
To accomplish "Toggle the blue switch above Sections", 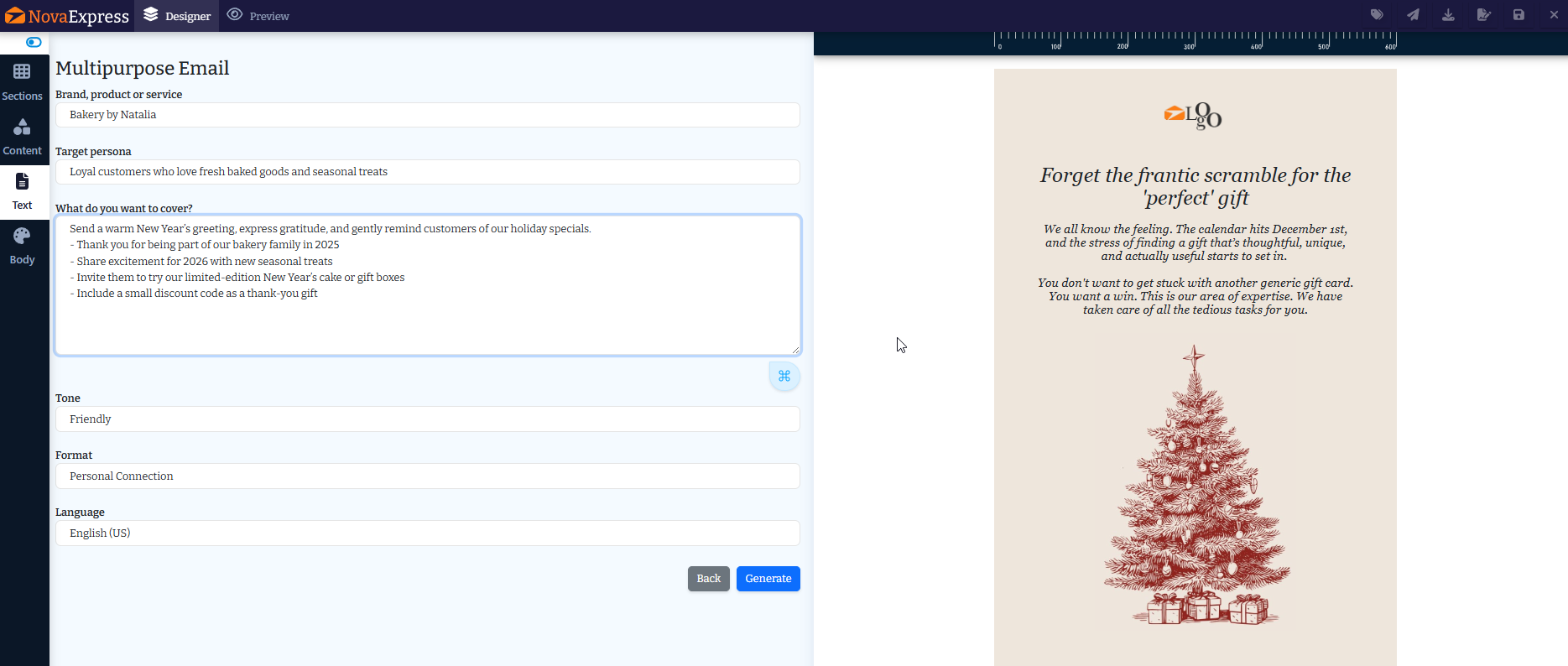I will tap(34, 42).
